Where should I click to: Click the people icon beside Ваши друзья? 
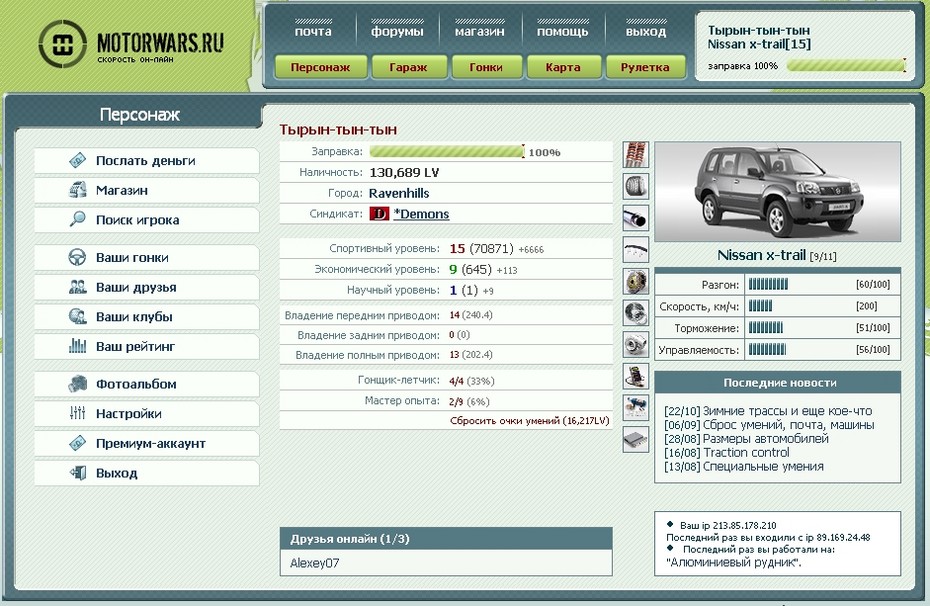click(78, 287)
